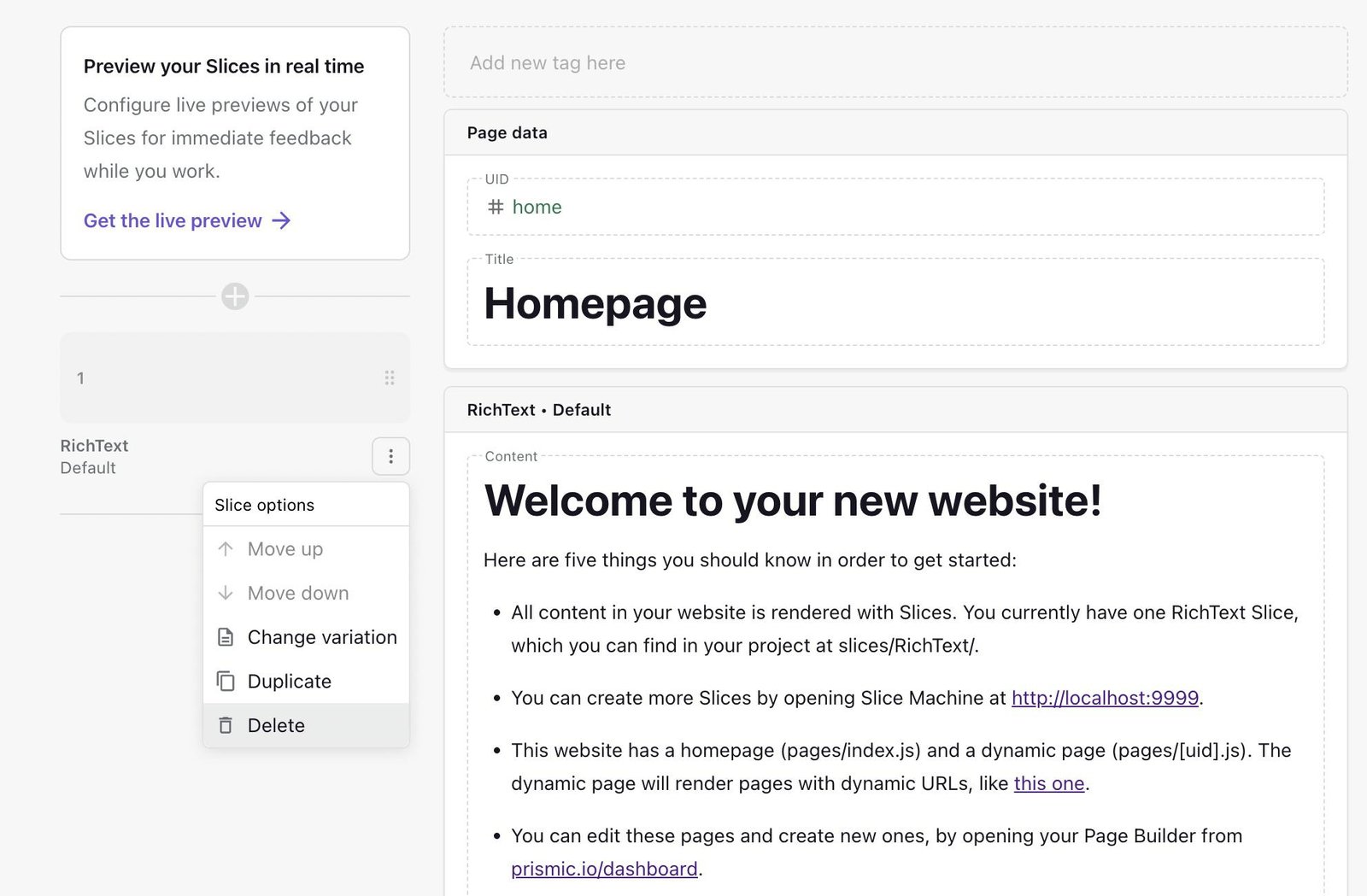Click the Delete trash can icon
The height and width of the screenshot is (896, 1367).
(226, 725)
